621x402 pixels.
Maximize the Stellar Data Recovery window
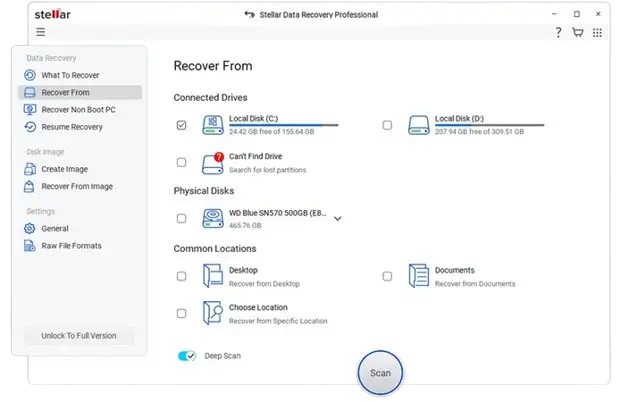point(577,14)
